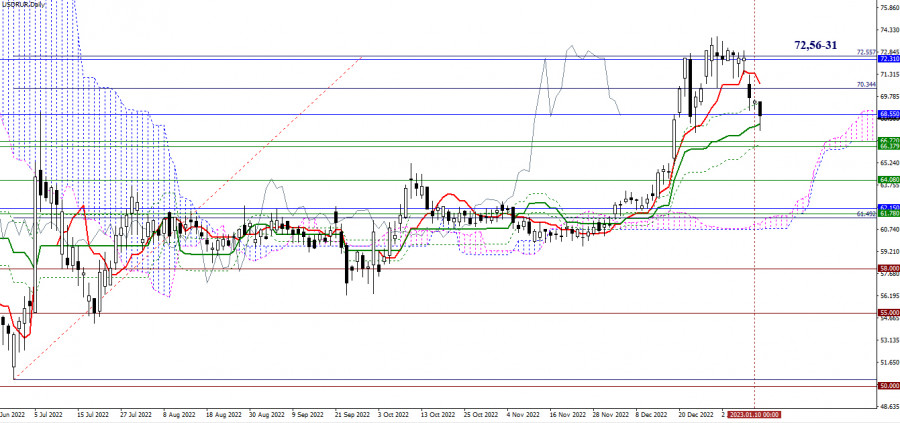Click the 55.000 red price level tag
This screenshot has height=423, width=900.
coord(888,313)
